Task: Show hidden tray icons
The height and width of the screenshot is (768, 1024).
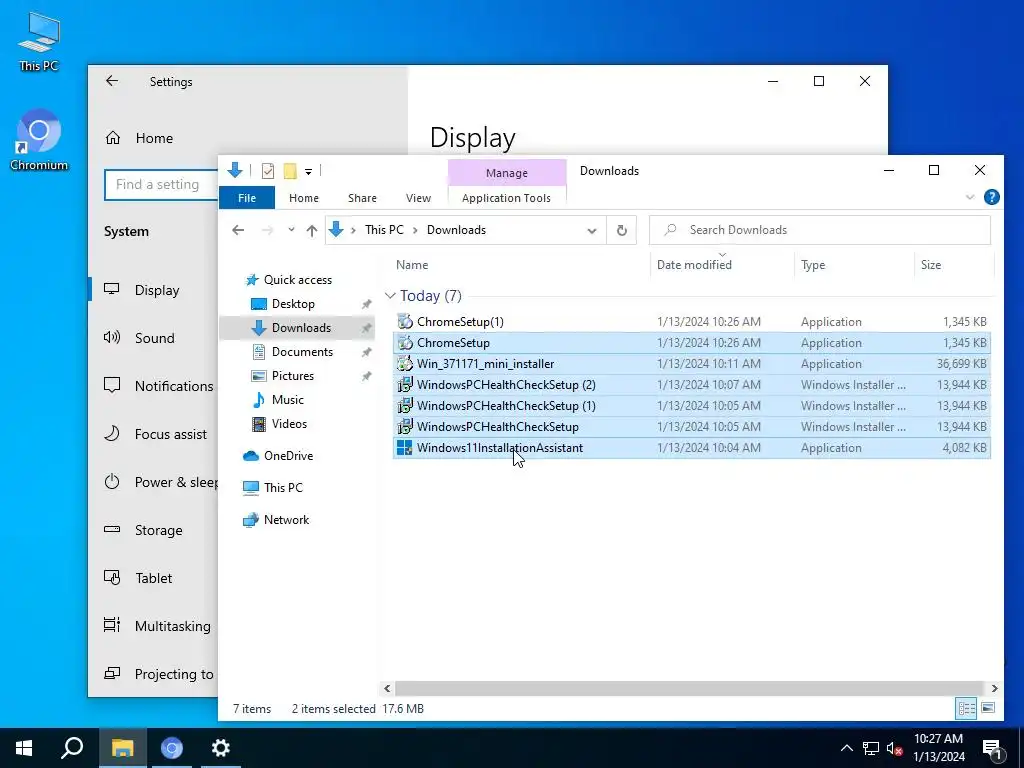Action: [x=846, y=748]
